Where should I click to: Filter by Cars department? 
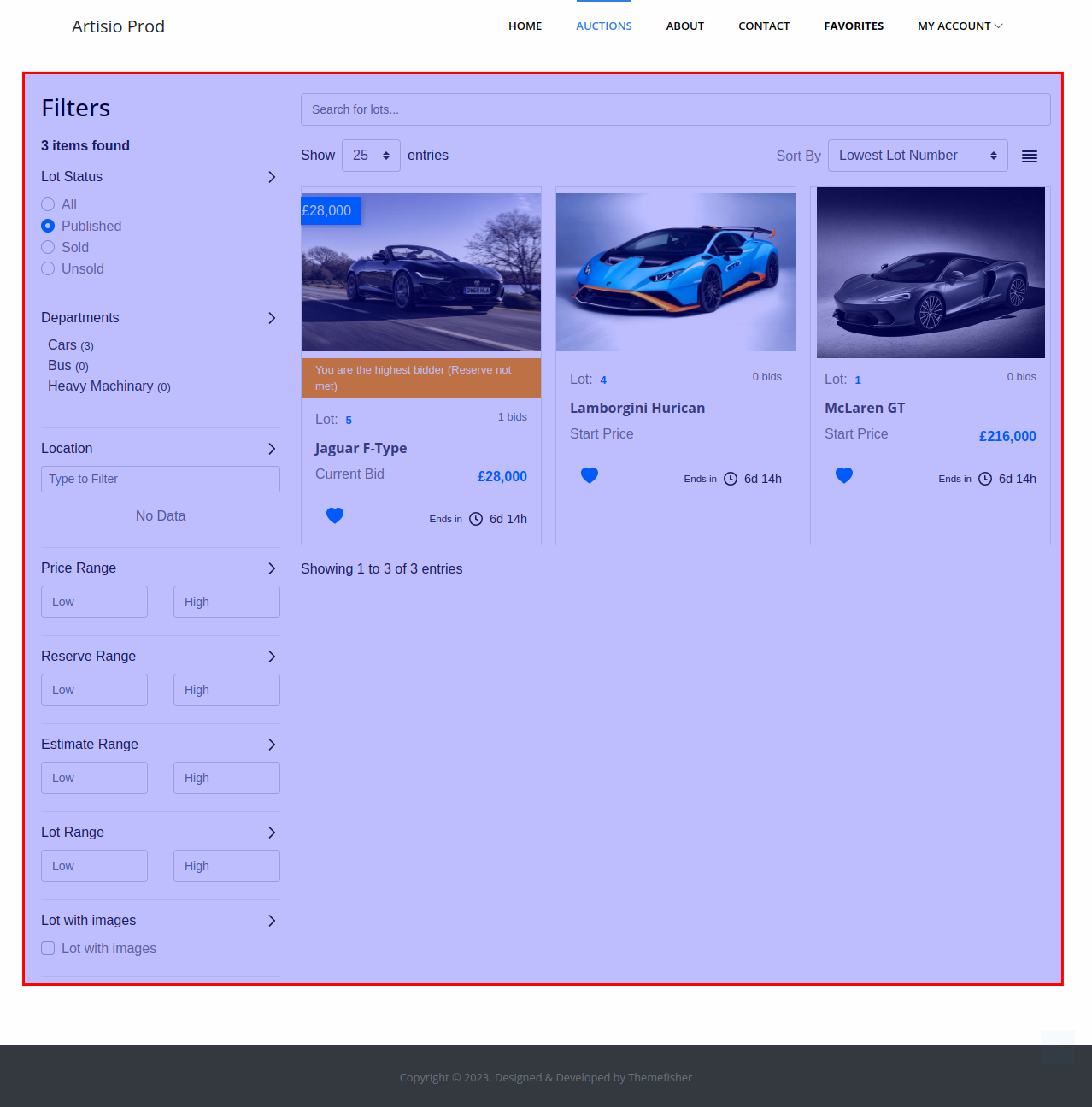71,345
